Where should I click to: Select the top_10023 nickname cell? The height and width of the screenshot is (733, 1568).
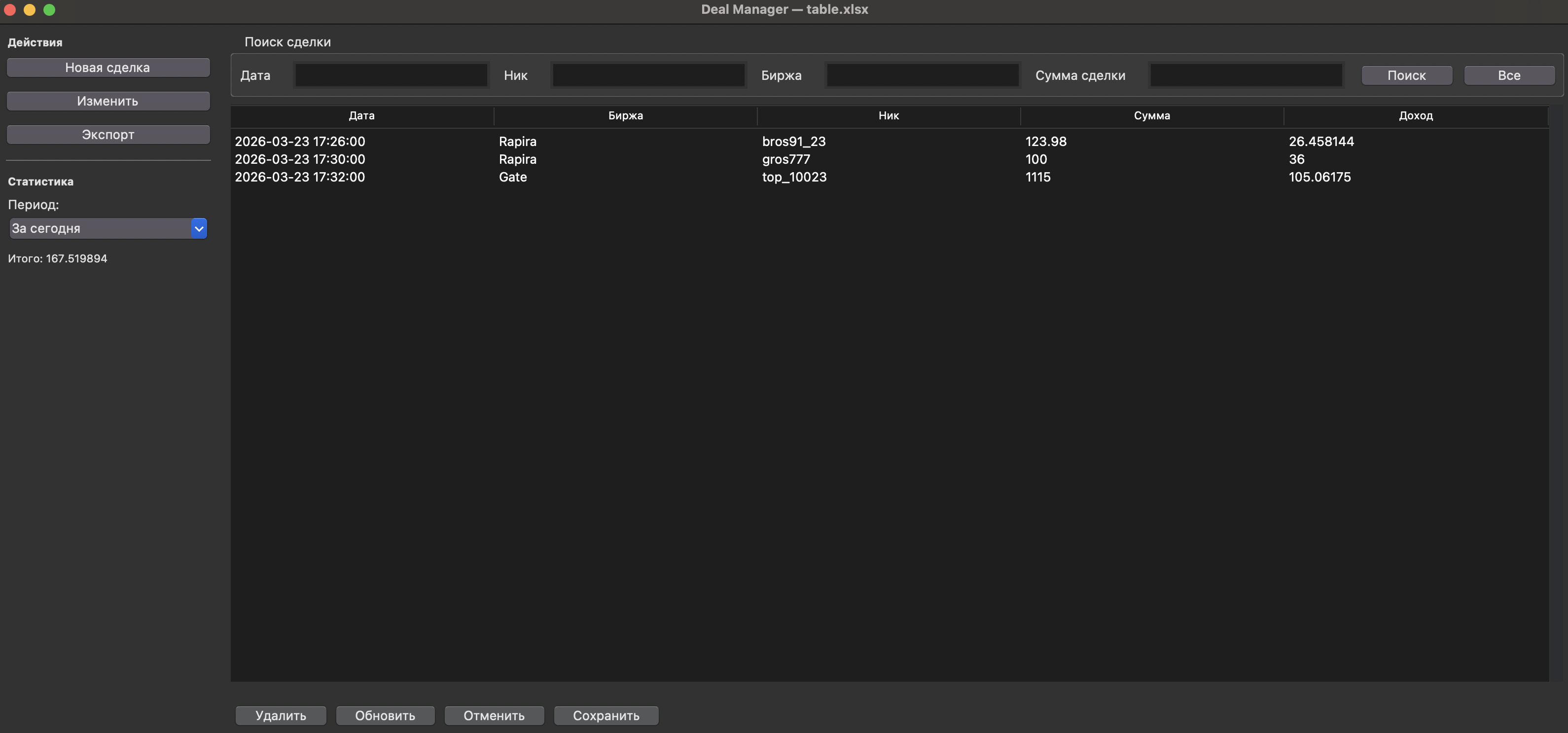coord(889,177)
